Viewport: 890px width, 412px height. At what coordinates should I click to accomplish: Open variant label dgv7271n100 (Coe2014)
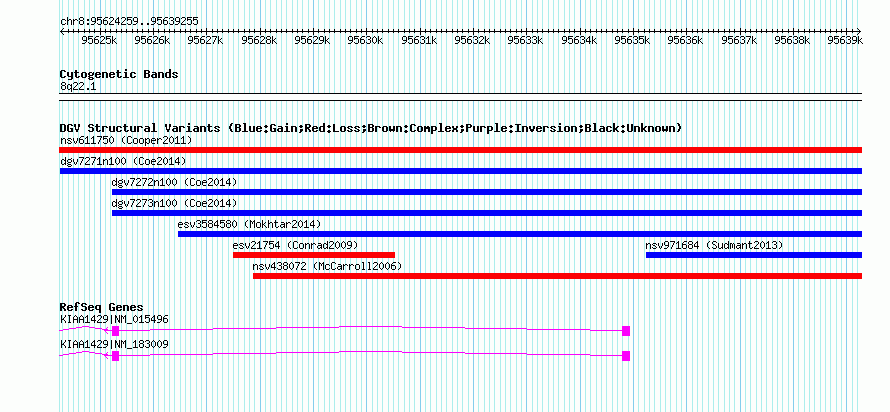(x=123, y=161)
